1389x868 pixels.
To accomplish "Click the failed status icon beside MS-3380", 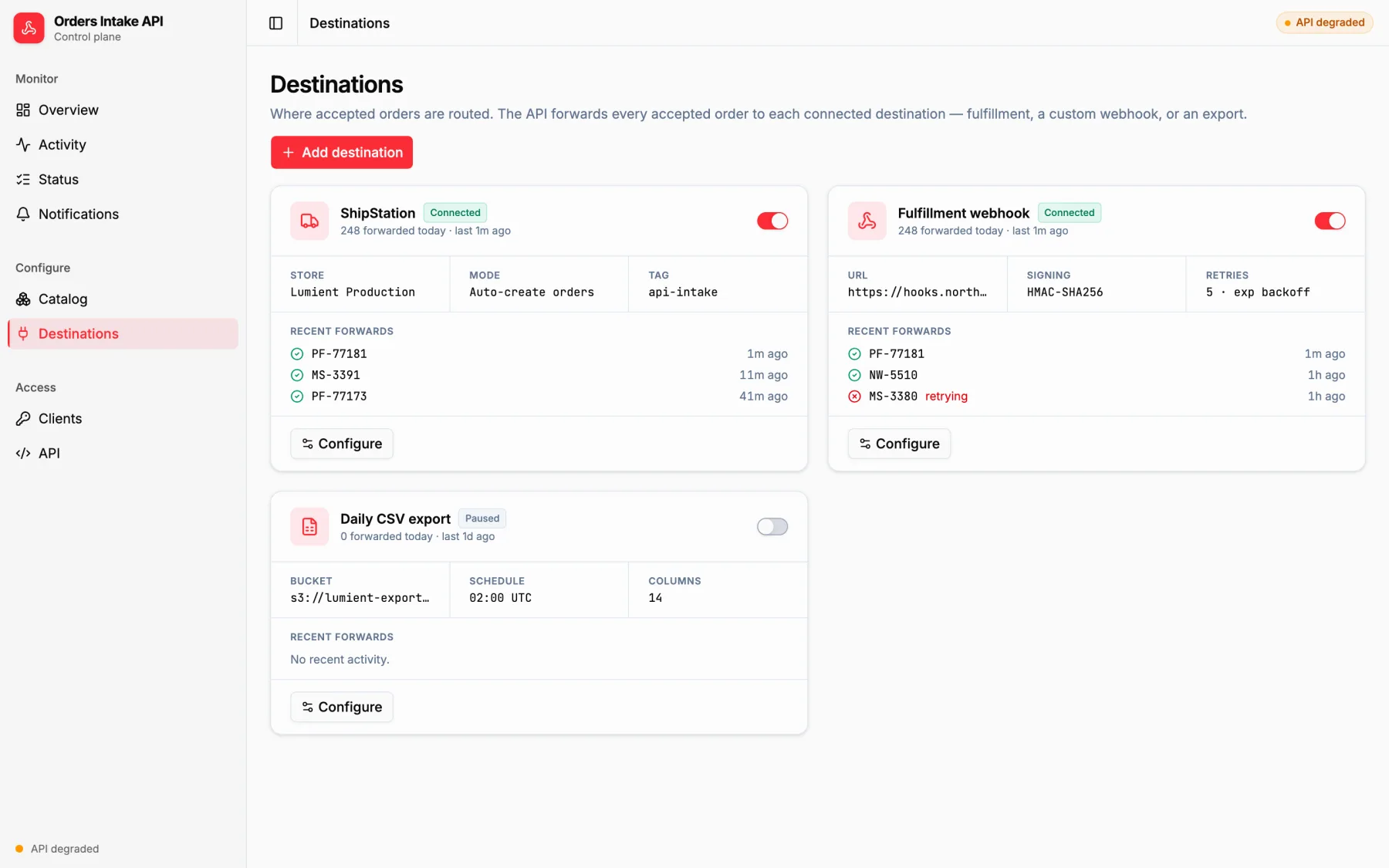I will [854, 397].
